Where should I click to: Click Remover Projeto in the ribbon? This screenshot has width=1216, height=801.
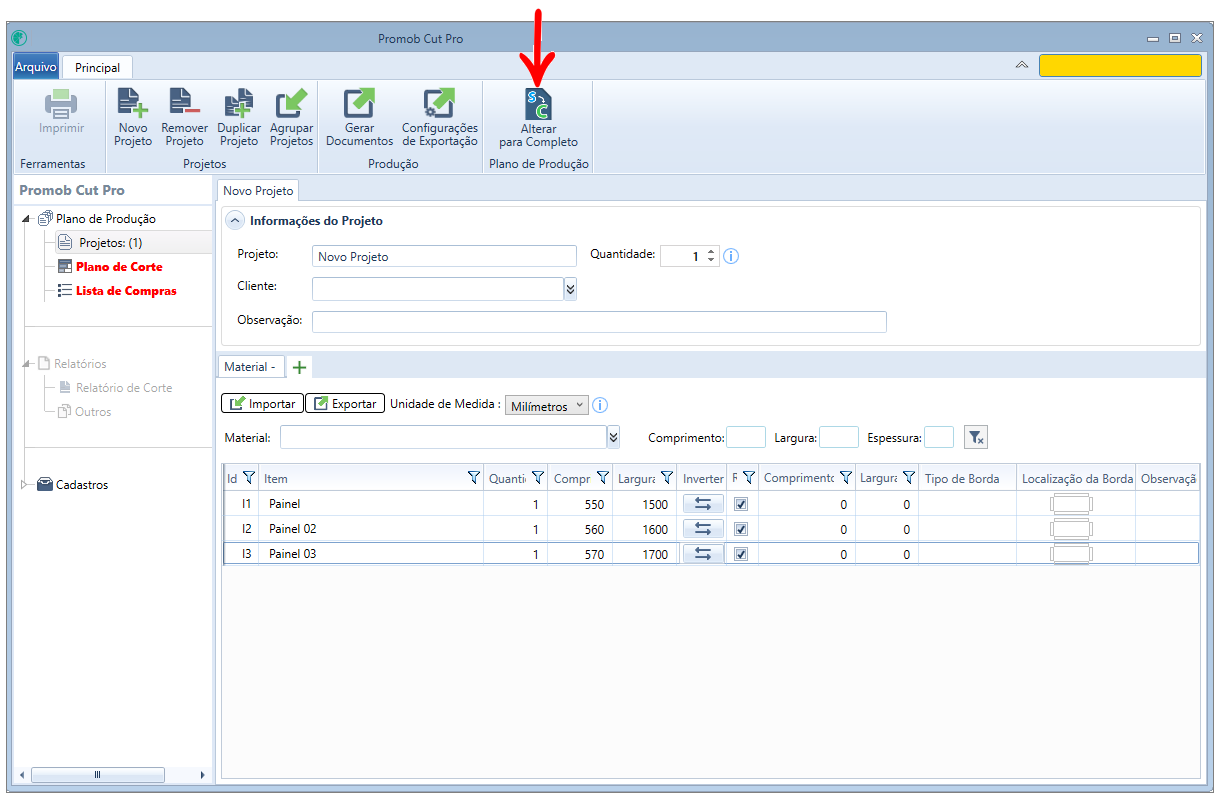pyautogui.click(x=185, y=117)
